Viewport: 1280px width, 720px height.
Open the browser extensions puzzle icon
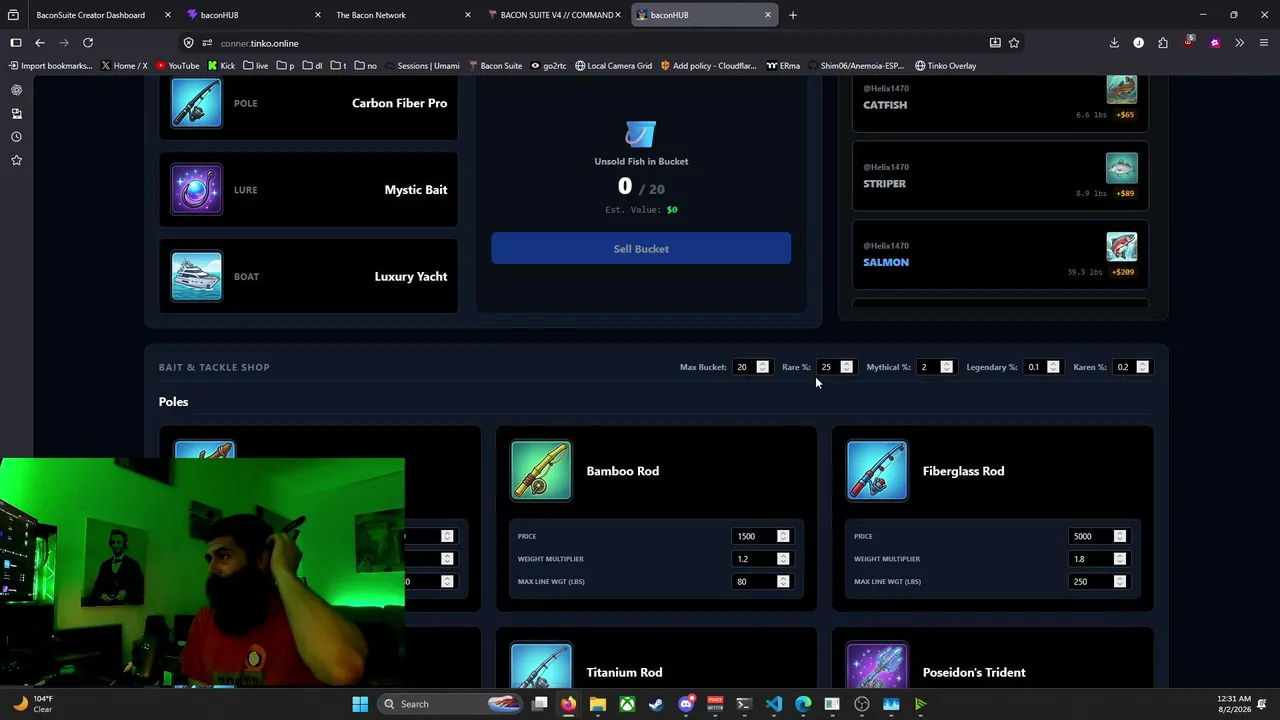[1163, 43]
